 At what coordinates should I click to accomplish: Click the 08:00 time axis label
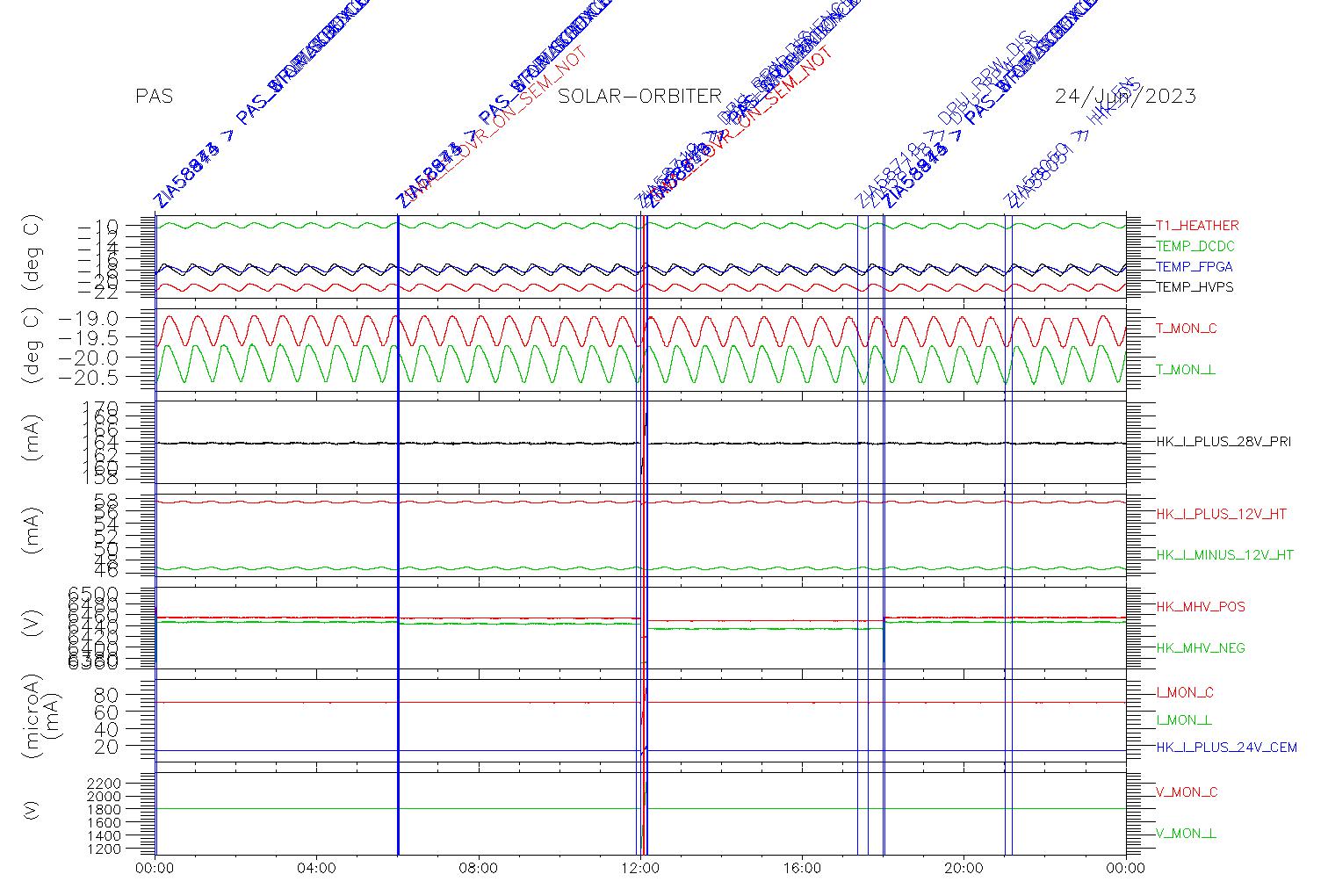pos(479,869)
